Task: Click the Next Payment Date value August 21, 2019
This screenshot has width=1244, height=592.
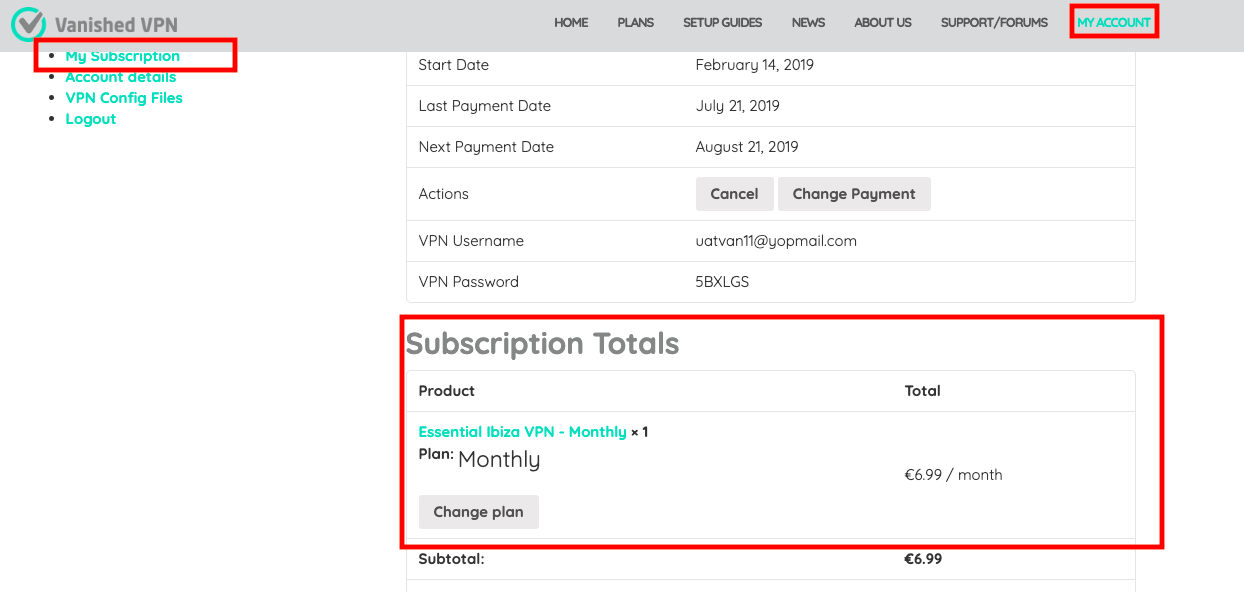Action: (747, 147)
